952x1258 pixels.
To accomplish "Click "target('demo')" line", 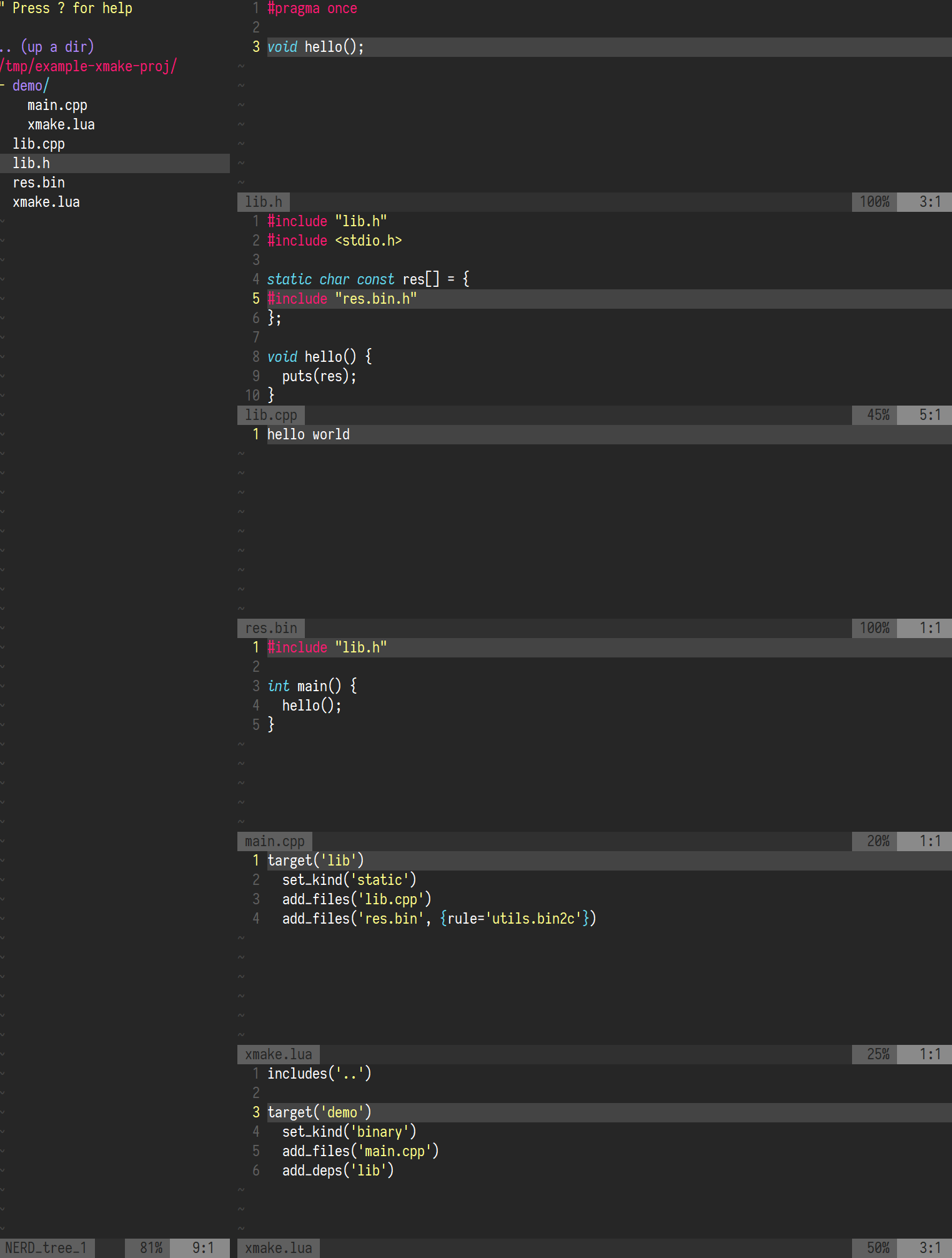I will 319,1112.
